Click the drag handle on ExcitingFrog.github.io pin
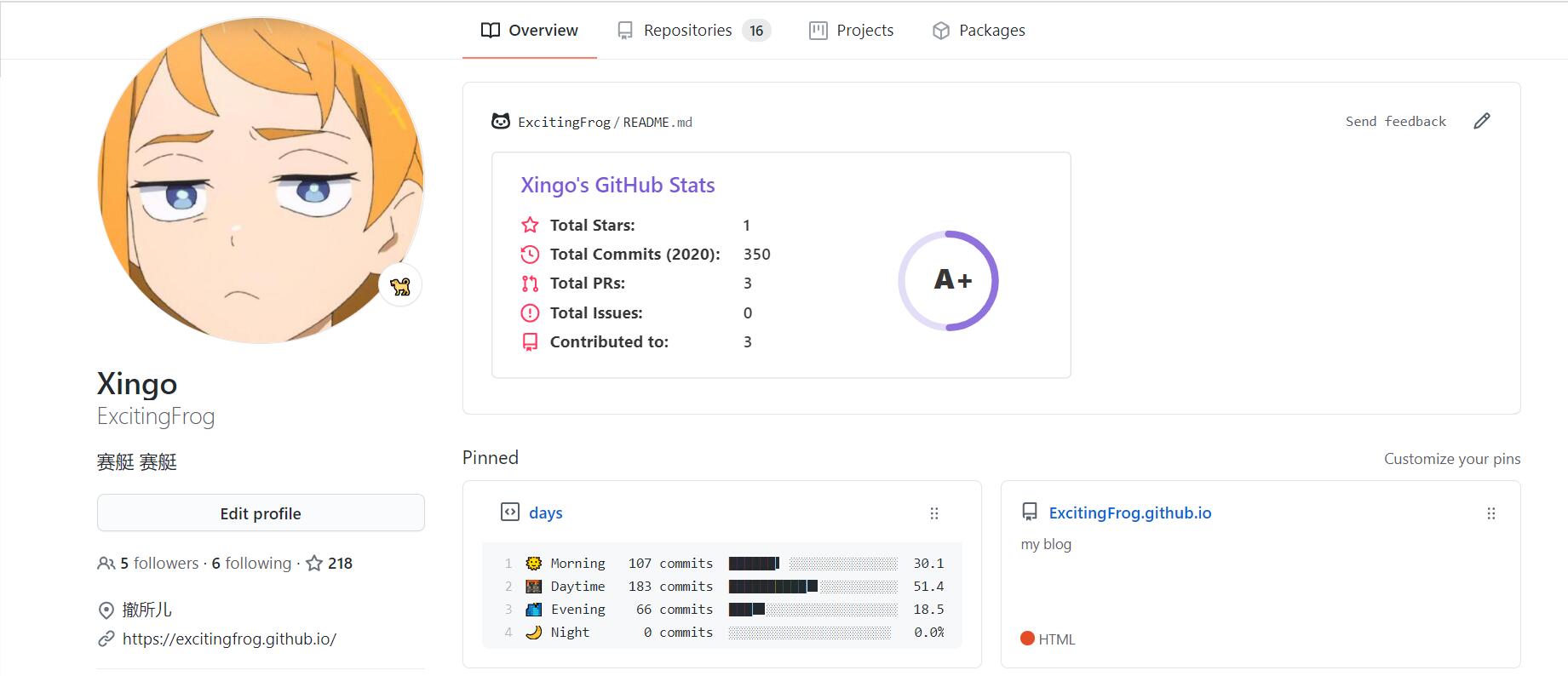The width and height of the screenshot is (1568, 676). coord(1491,513)
